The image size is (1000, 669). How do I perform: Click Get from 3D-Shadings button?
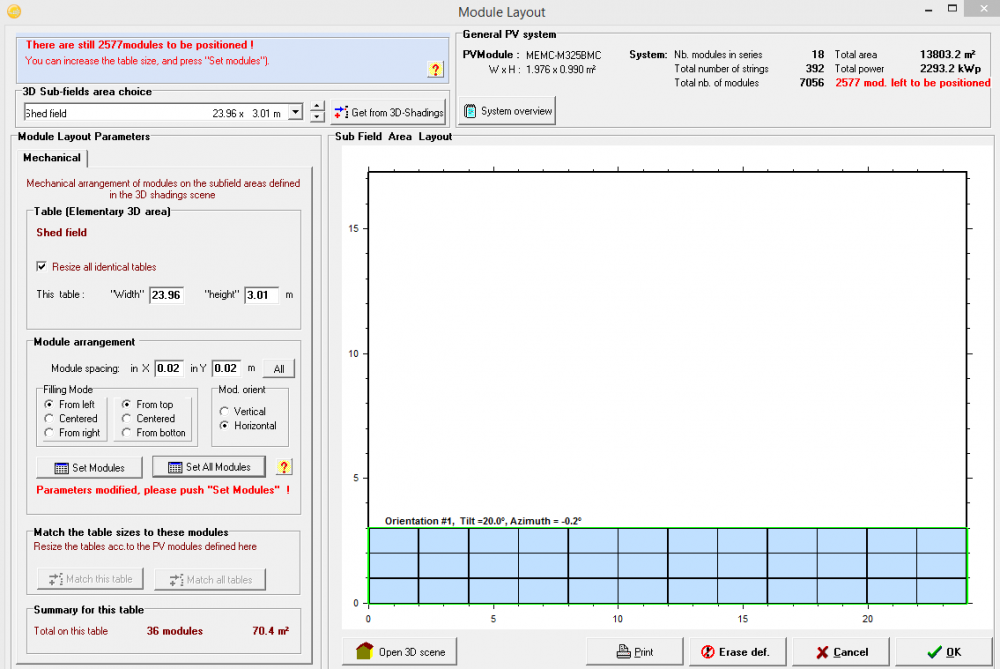click(x=388, y=113)
